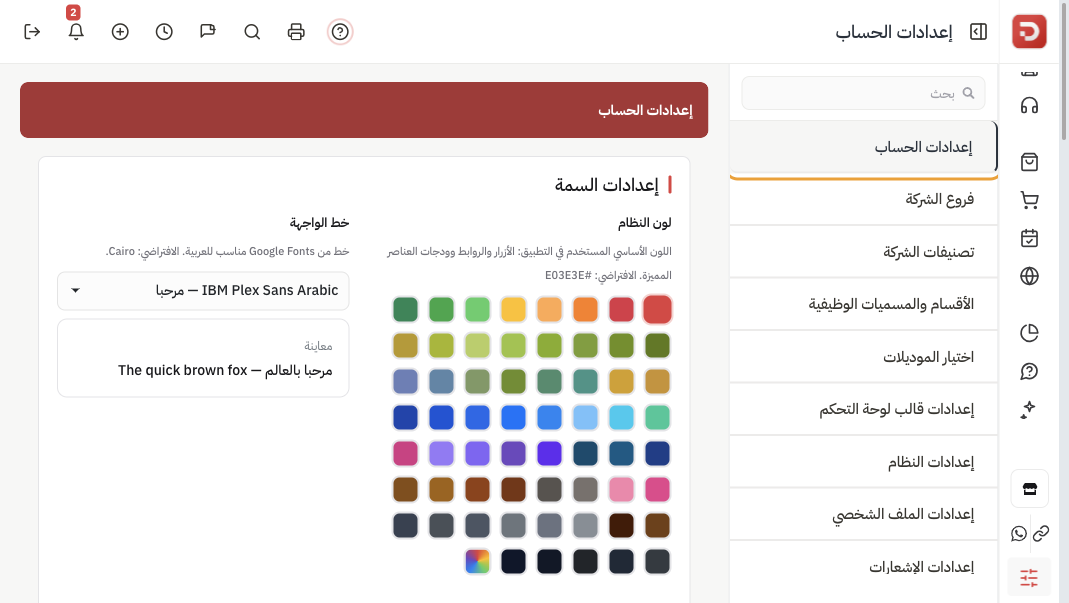This screenshot has height=603, width=1069.
Task: Select the light pink swatch in brown row
Action: click(x=621, y=489)
